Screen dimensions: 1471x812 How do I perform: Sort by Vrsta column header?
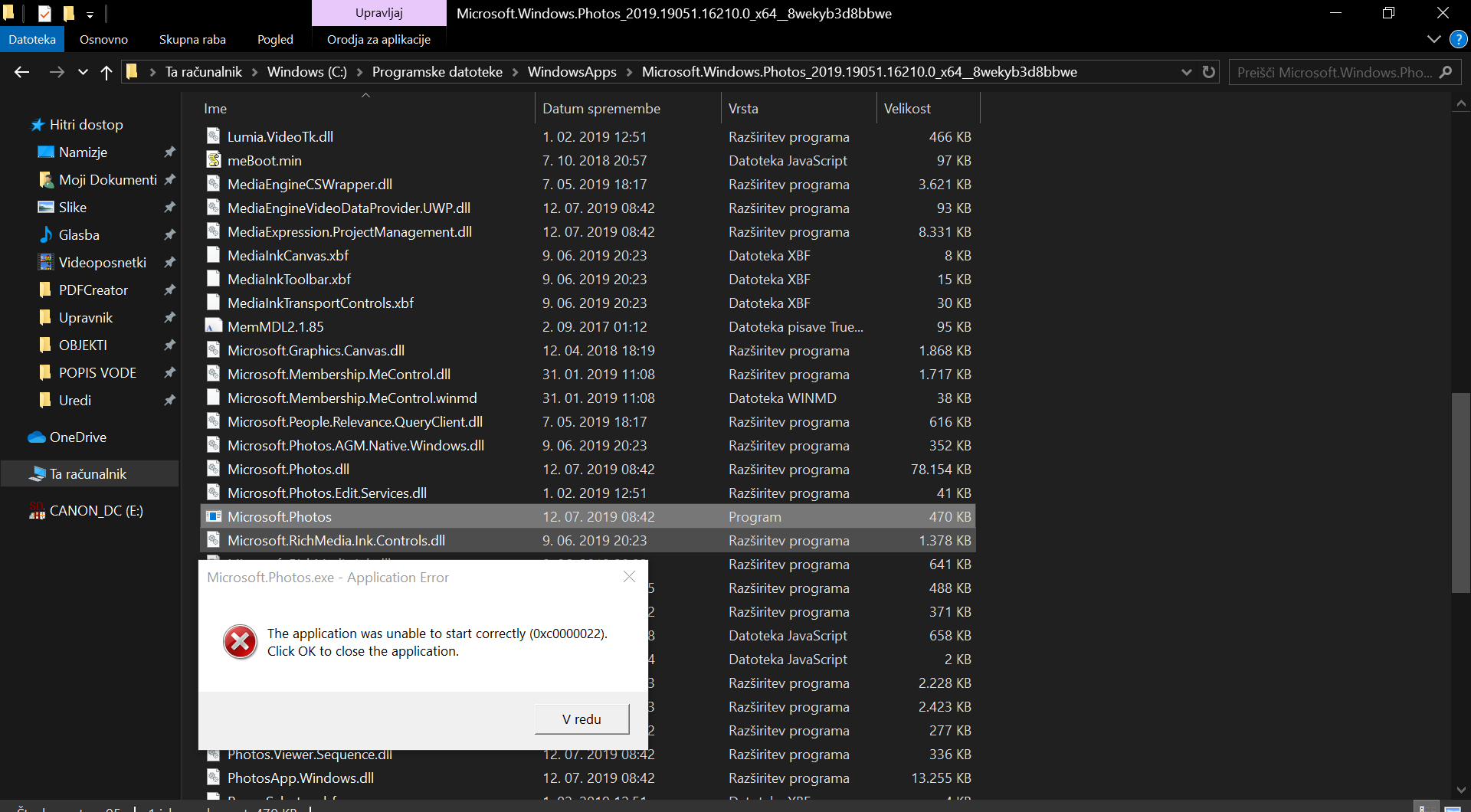coord(798,108)
